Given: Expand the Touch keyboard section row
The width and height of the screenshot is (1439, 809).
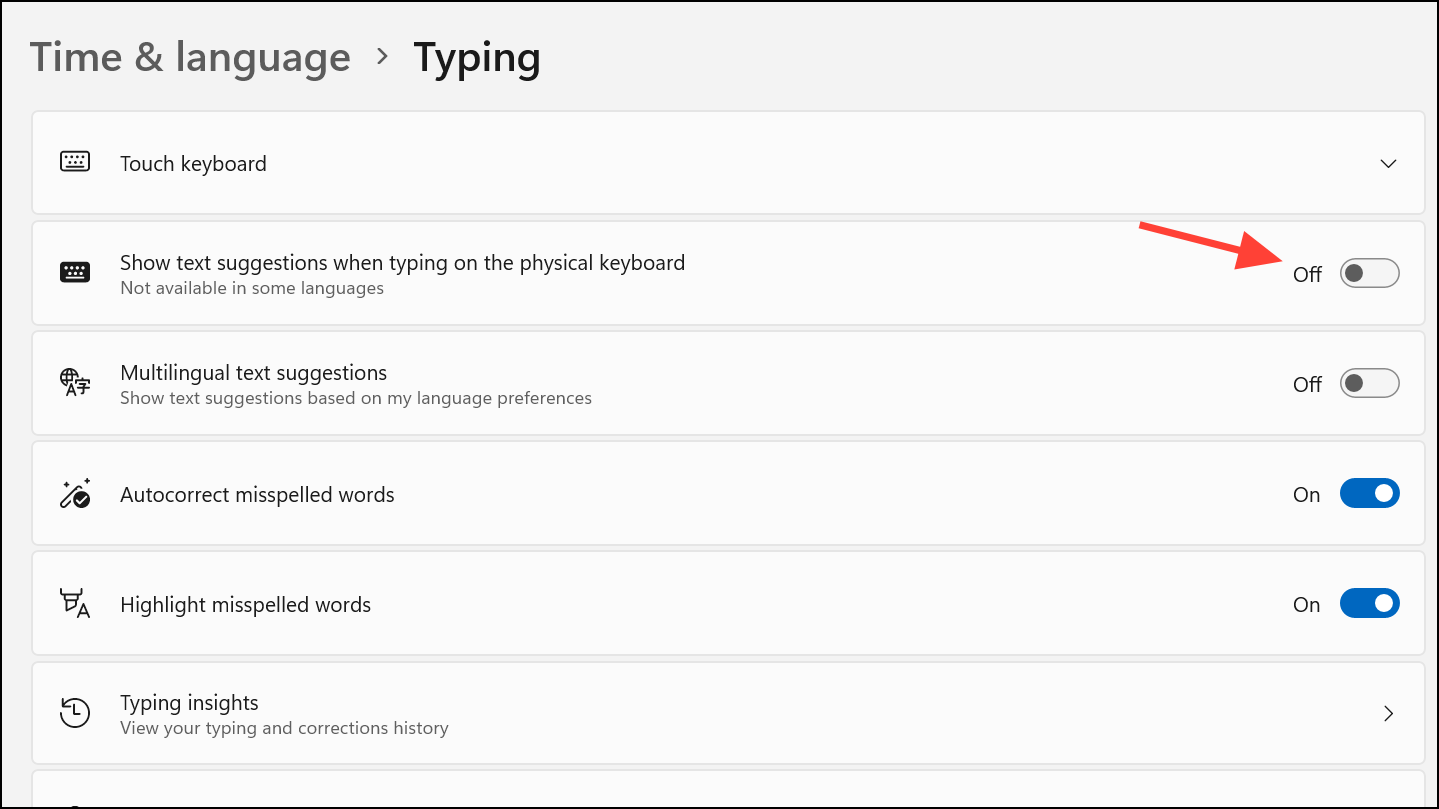Looking at the screenshot, I should (x=728, y=163).
